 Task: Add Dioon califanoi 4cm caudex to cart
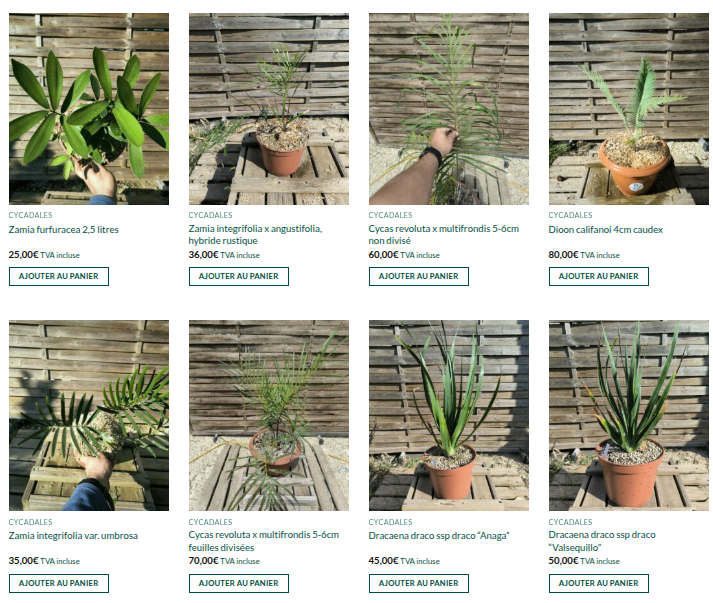[598, 276]
